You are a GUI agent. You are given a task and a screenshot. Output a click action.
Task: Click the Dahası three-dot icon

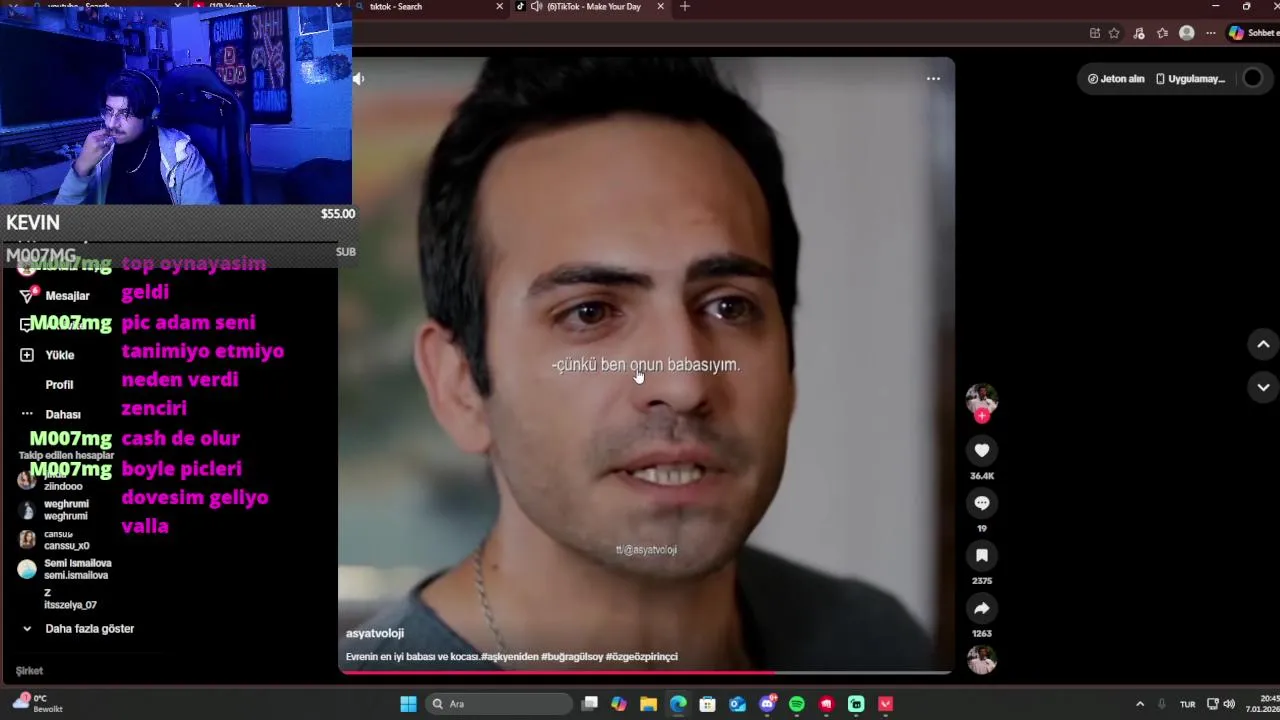click(27, 414)
